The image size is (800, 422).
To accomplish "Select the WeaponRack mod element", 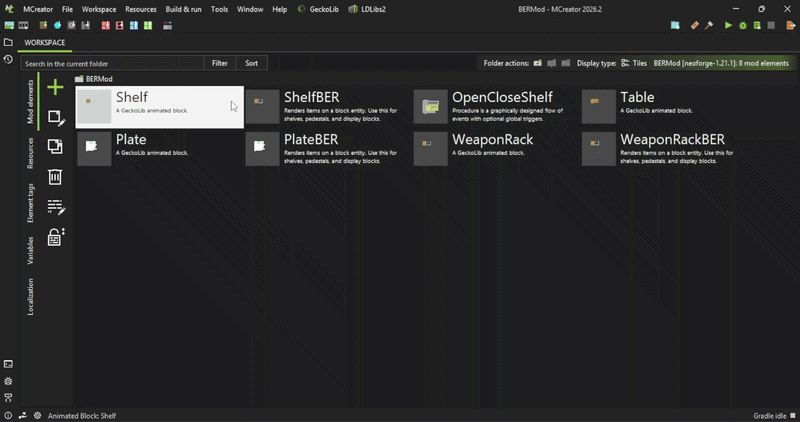I will [496, 148].
